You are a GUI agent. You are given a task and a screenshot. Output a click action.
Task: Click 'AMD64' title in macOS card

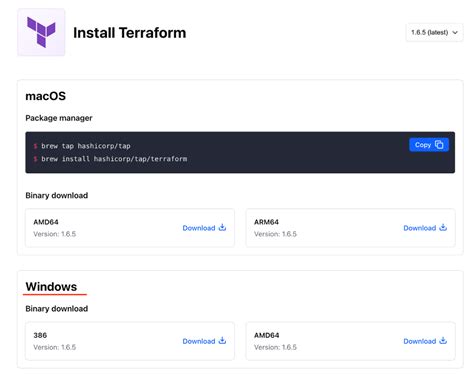pos(46,222)
